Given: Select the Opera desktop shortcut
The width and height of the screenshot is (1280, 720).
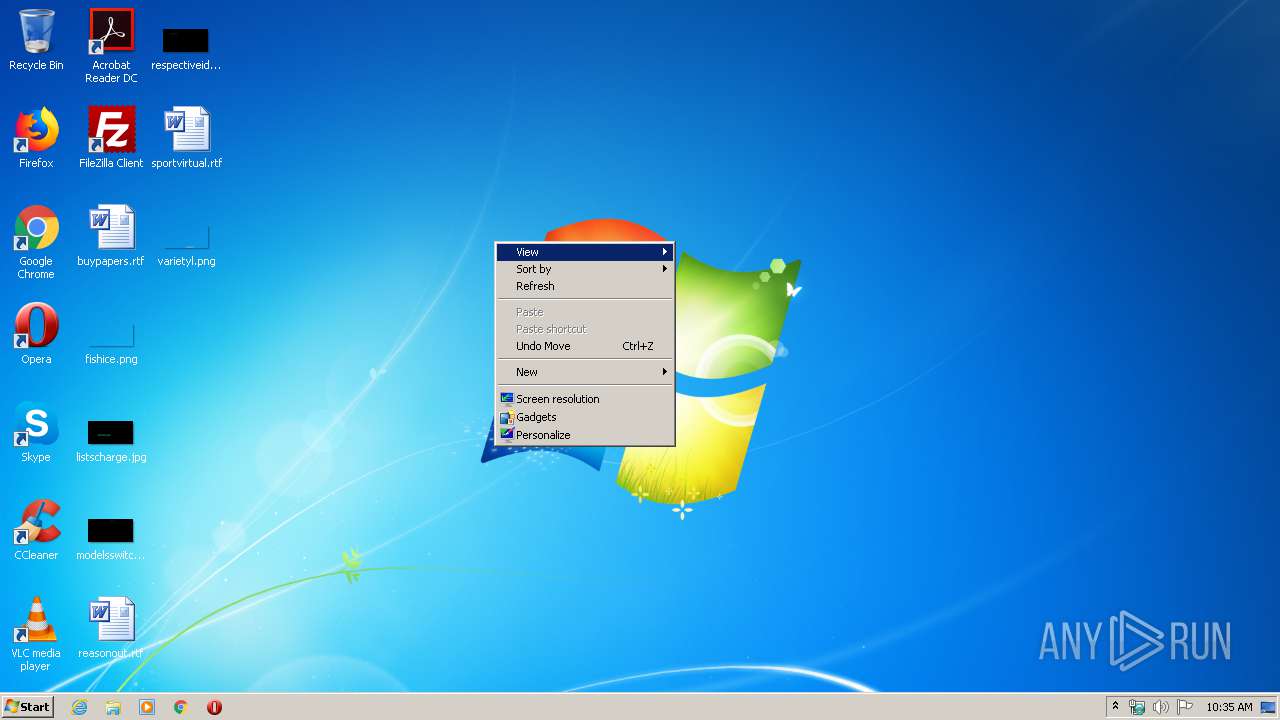Looking at the screenshot, I should click(x=36, y=334).
